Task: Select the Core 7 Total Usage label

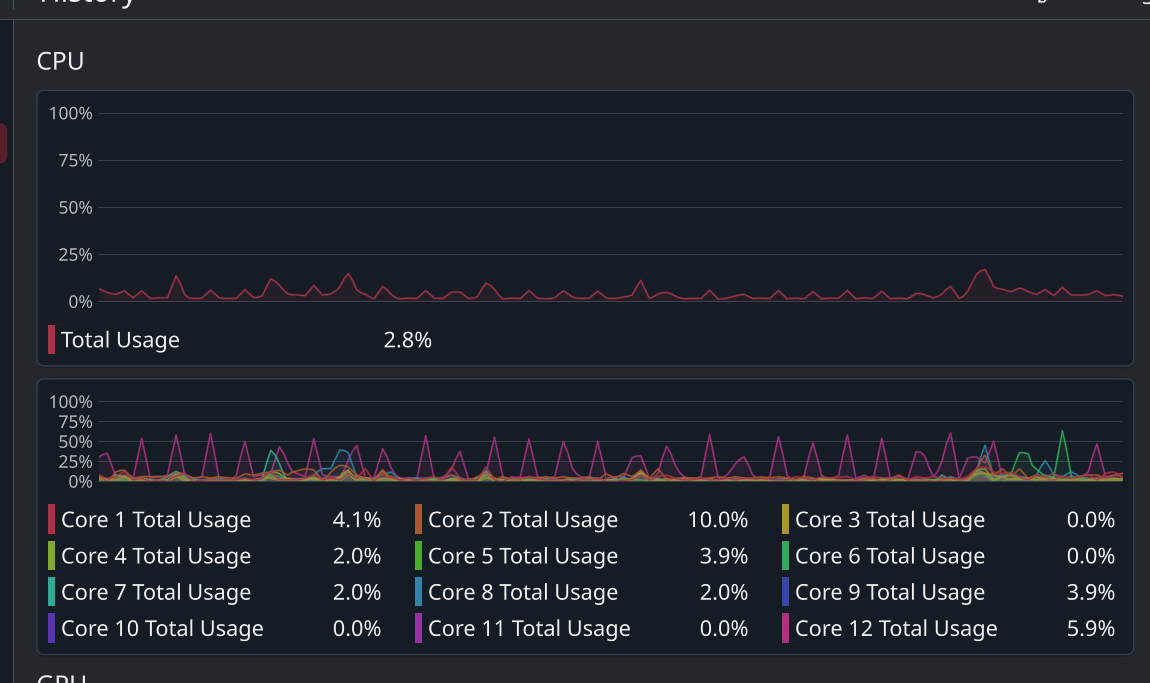Action: point(156,593)
